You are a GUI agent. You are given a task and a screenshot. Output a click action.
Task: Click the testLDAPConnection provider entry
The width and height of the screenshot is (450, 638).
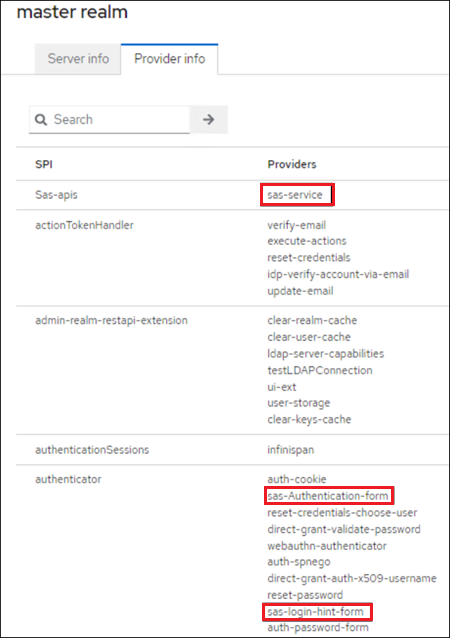pyautogui.click(x=320, y=370)
